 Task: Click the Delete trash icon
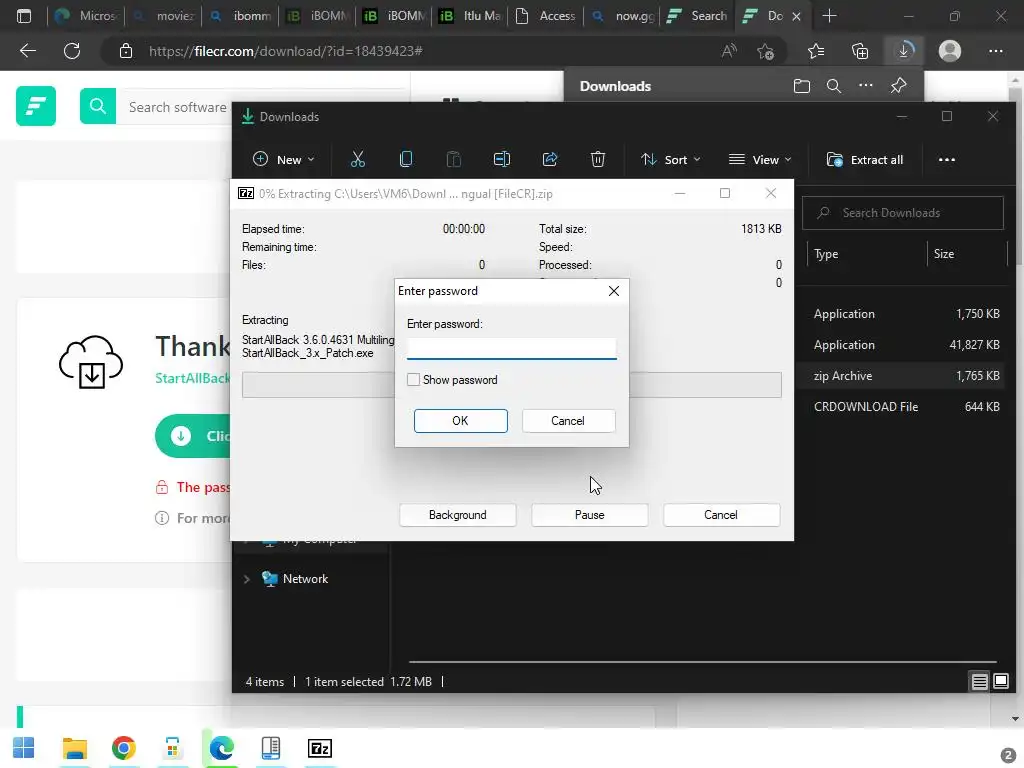[x=598, y=159]
